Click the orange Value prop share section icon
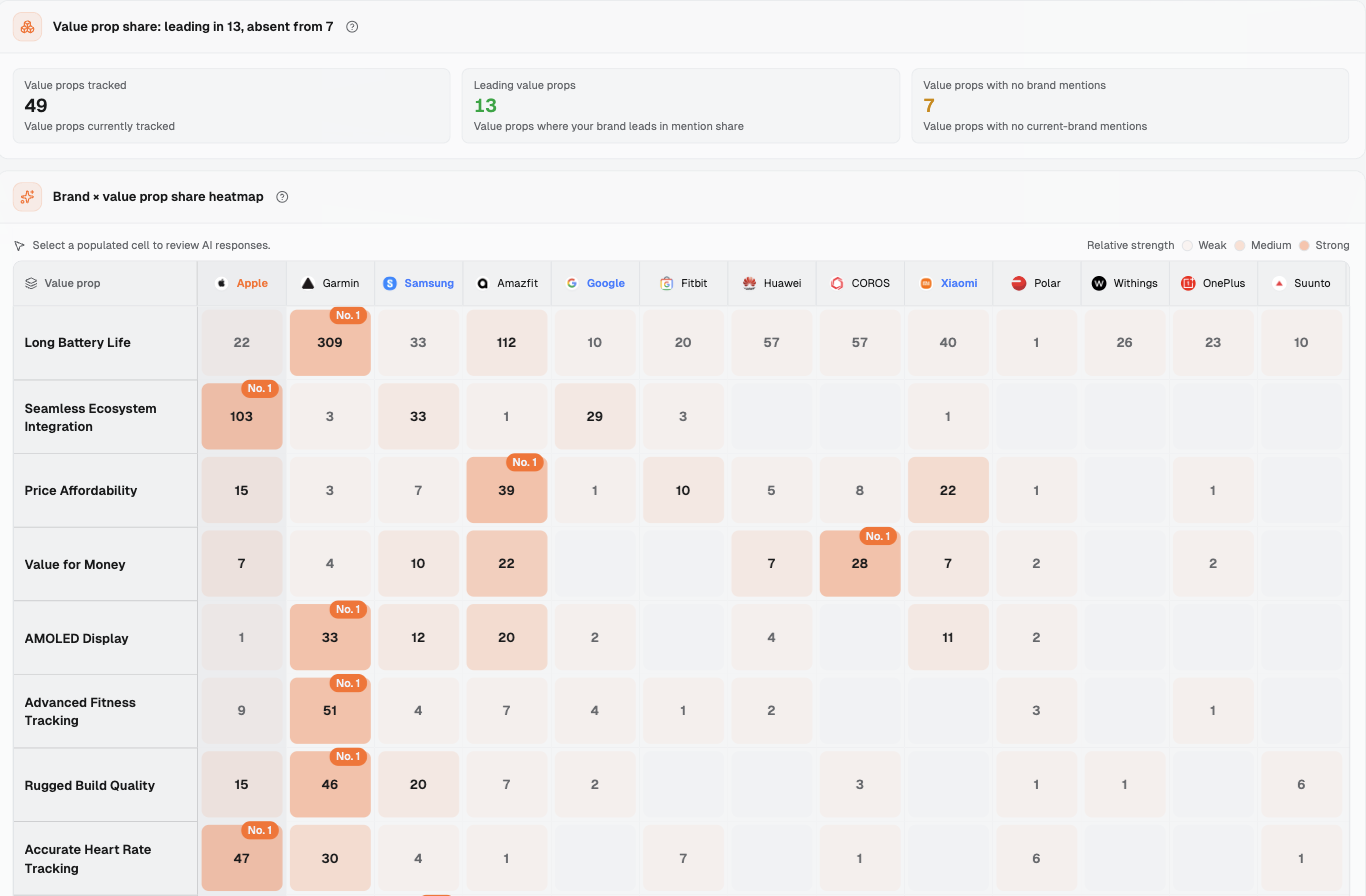Image resolution: width=1366 pixels, height=896 pixels. tap(28, 27)
